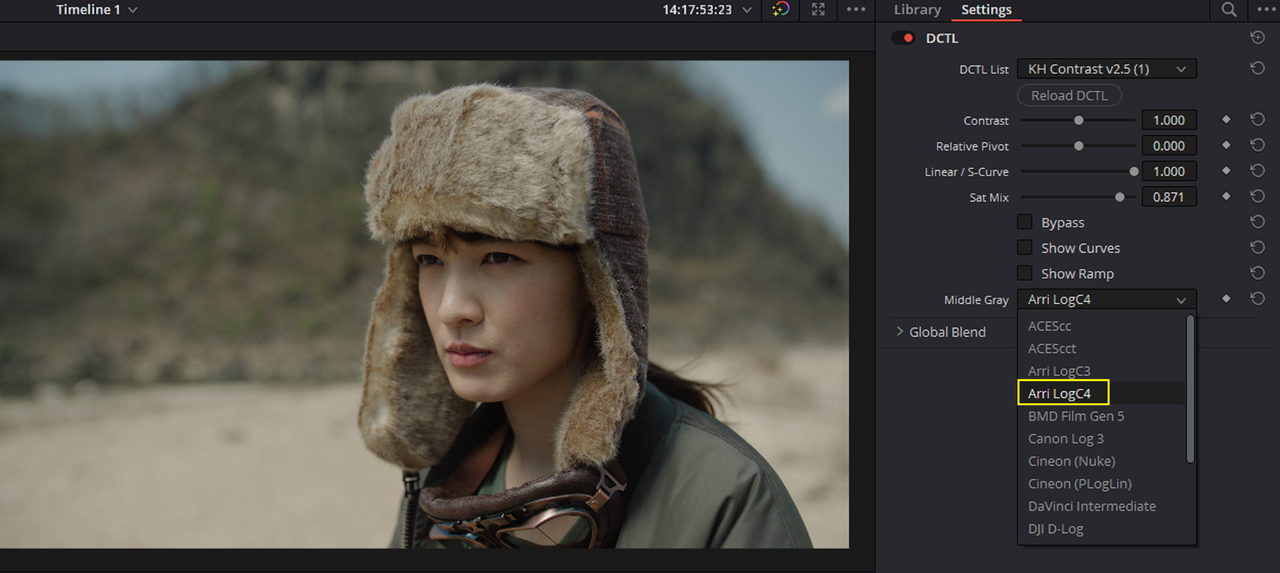Screen dimensions: 1280x573
Task: Select Canon Log 3
Action: (x=1101, y=438)
